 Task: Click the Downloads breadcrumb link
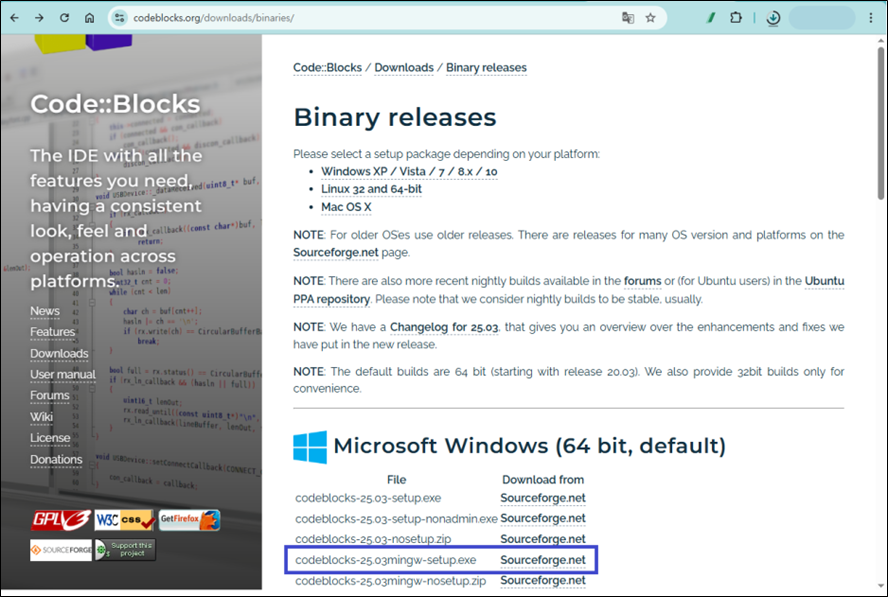coord(404,67)
